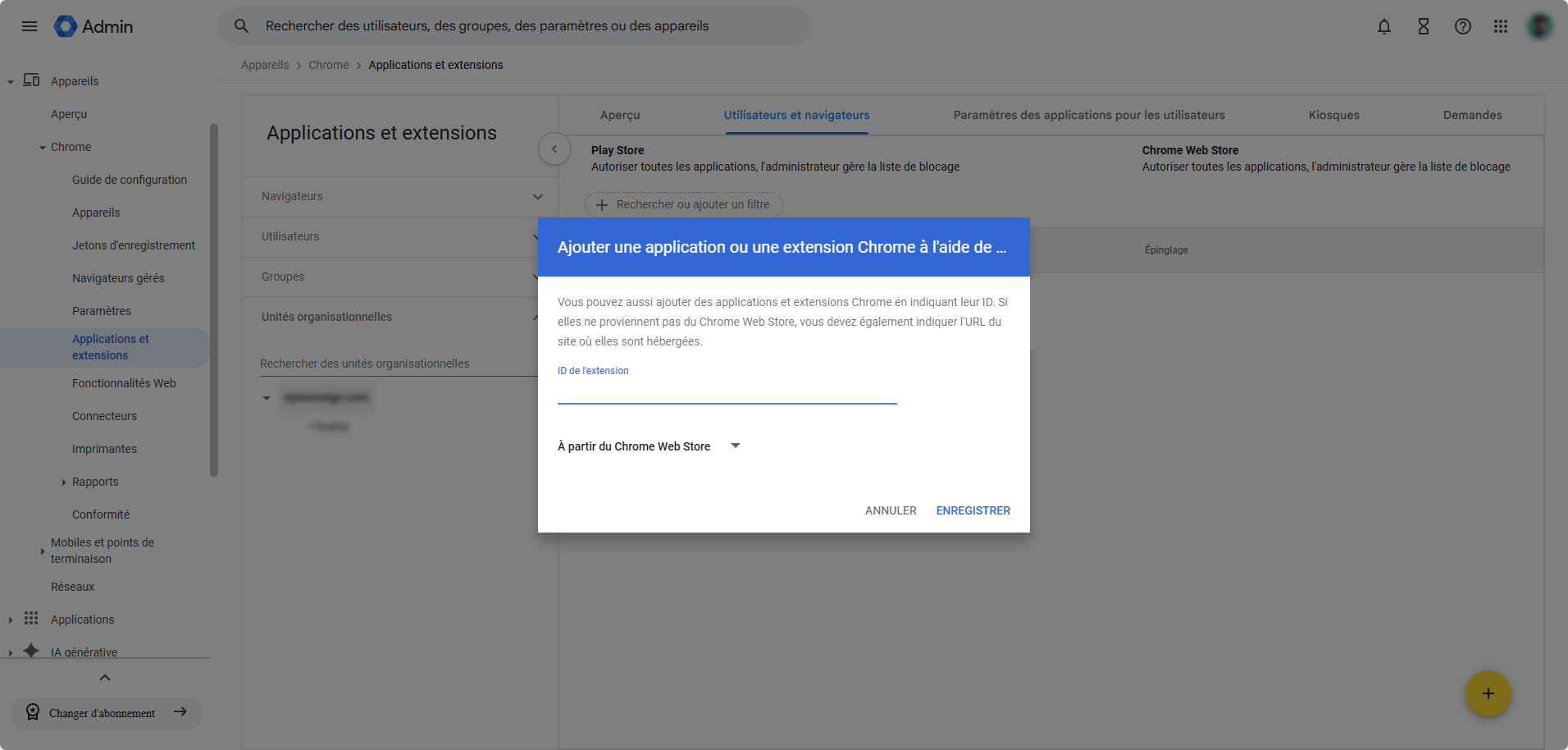The image size is (1568, 750).
Task: Open the Google apps grid
Action: tap(1500, 26)
